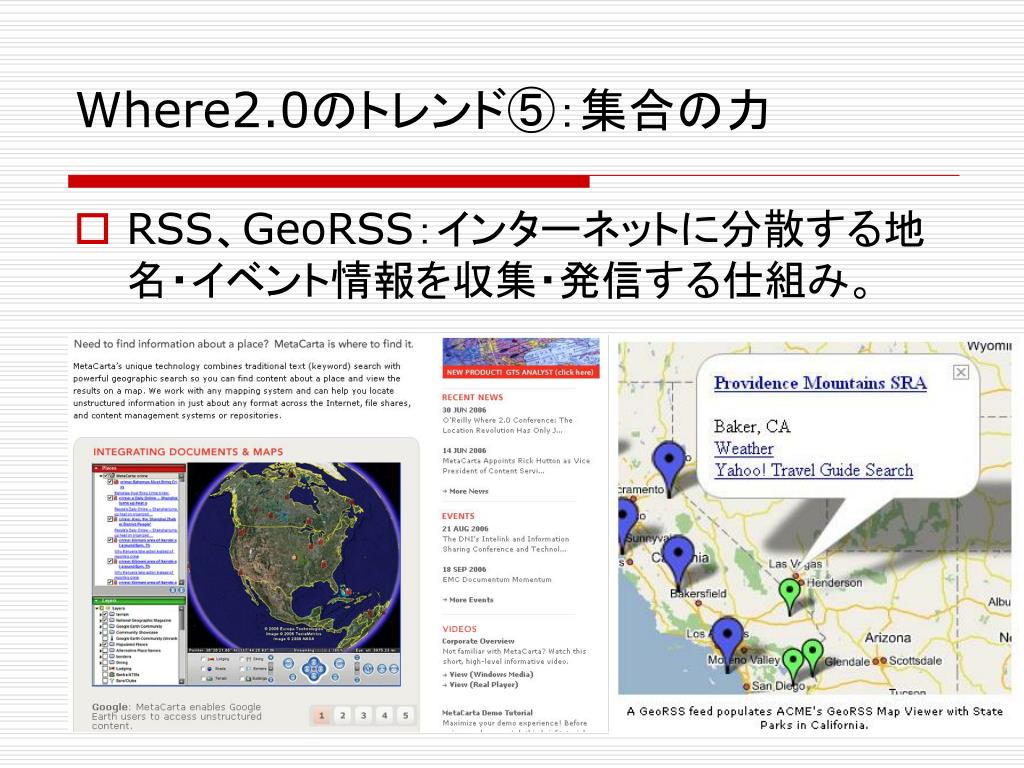Go to slideshow page 1

321,715
